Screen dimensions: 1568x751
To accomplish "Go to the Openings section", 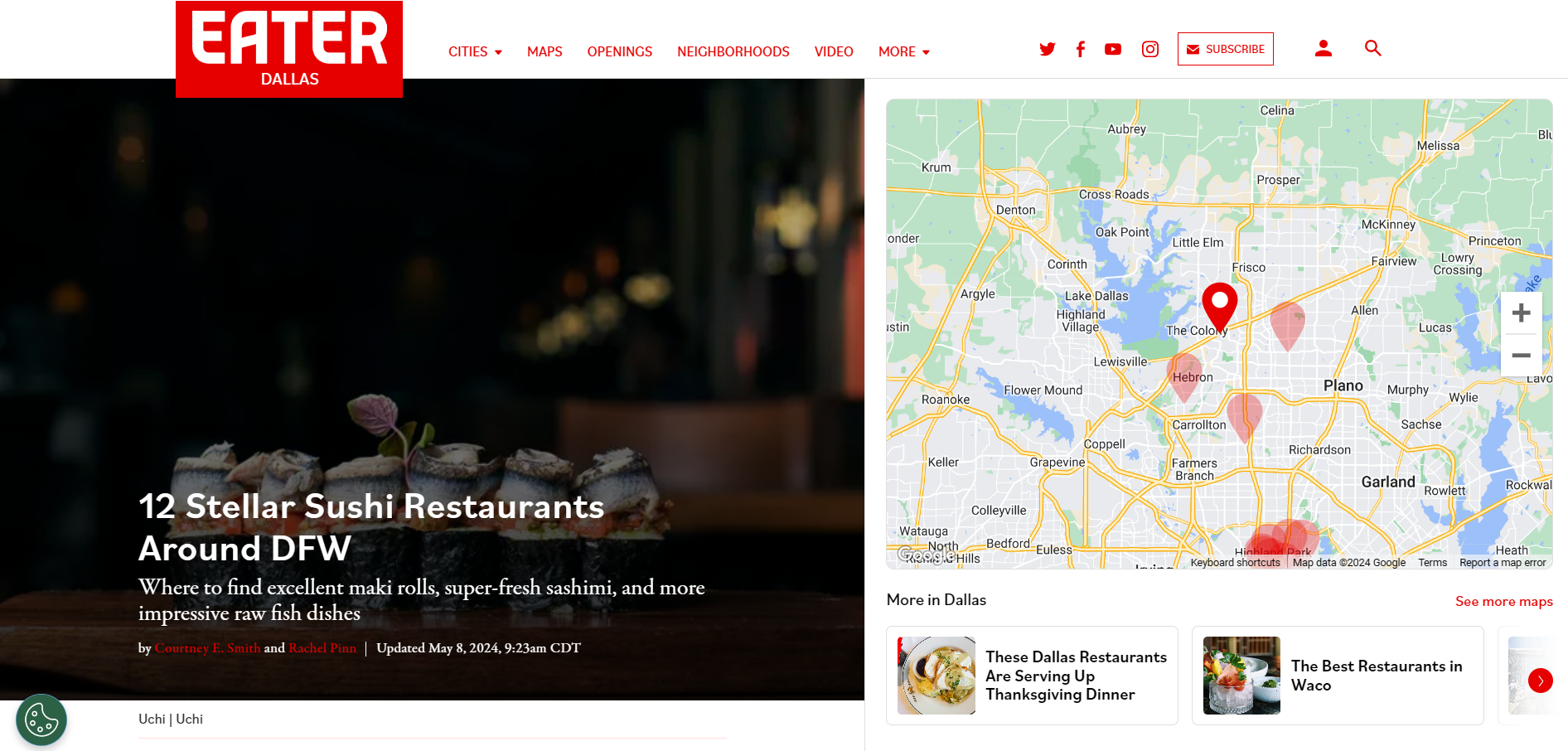I will coord(620,51).
